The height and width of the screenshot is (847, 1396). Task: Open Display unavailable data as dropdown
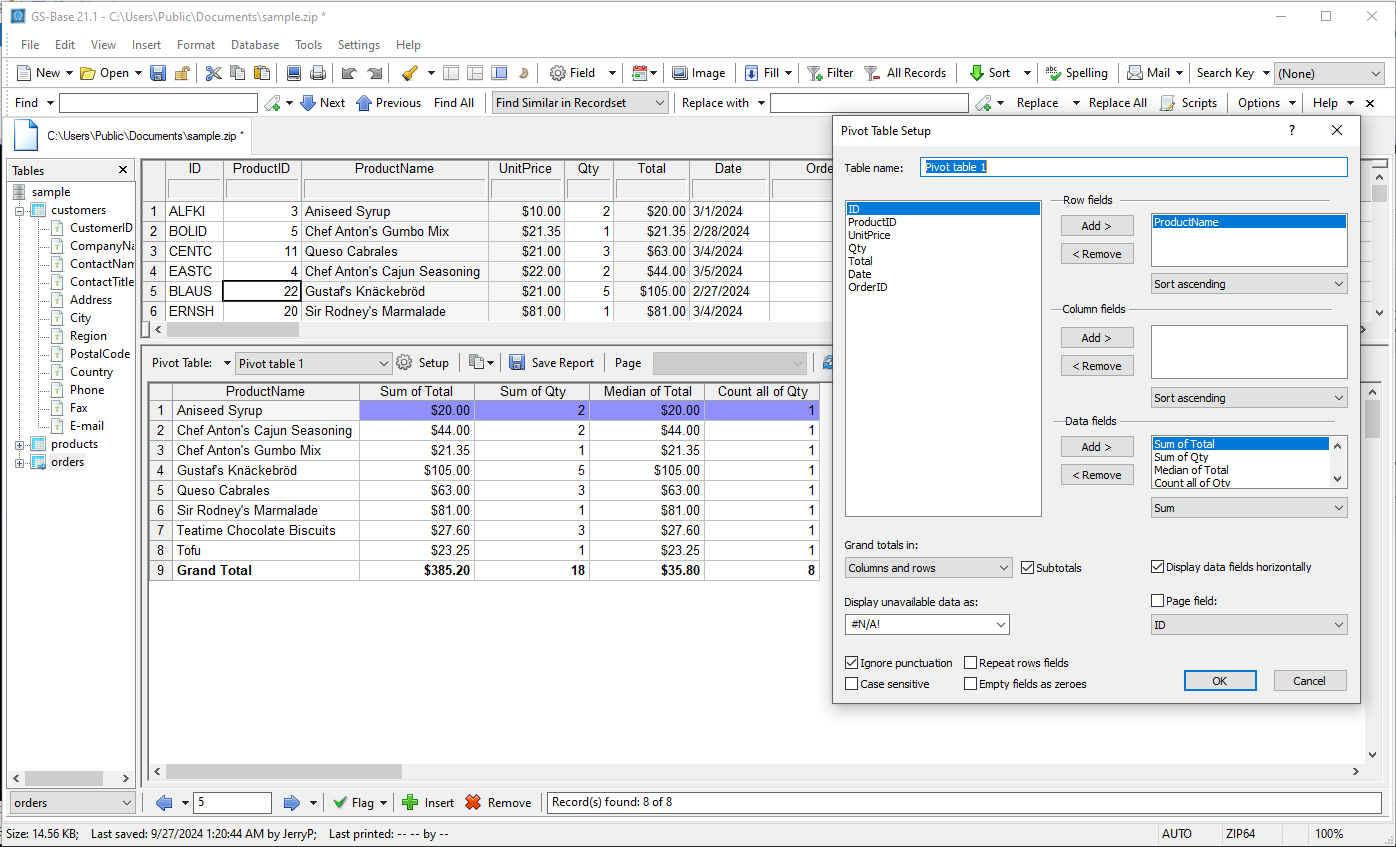tap(927, 625)
